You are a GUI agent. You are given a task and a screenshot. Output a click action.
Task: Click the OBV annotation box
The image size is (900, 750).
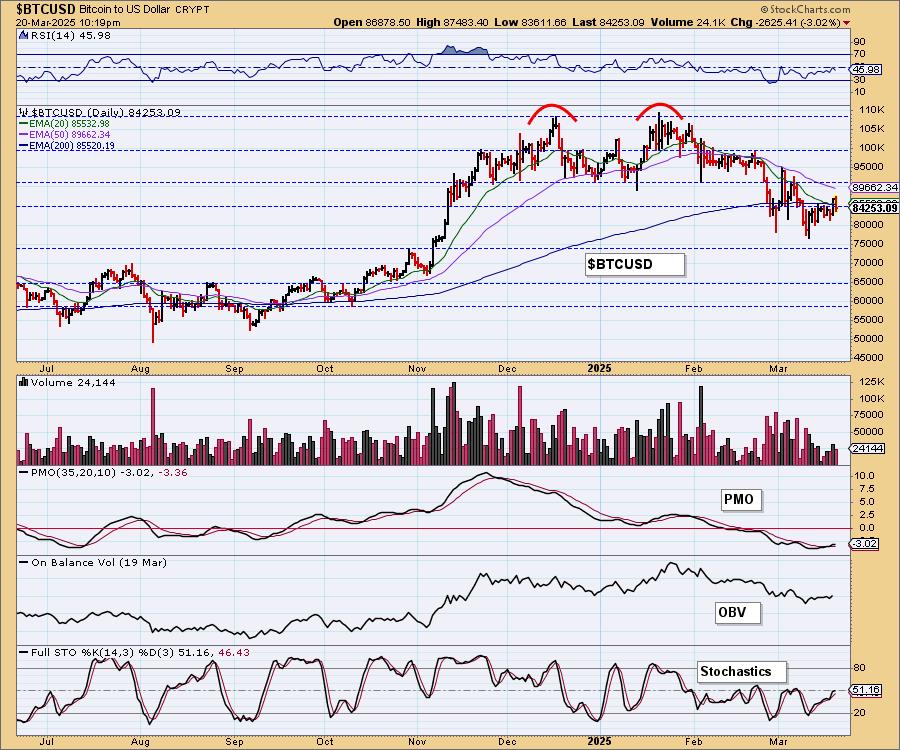pos(738,613)
